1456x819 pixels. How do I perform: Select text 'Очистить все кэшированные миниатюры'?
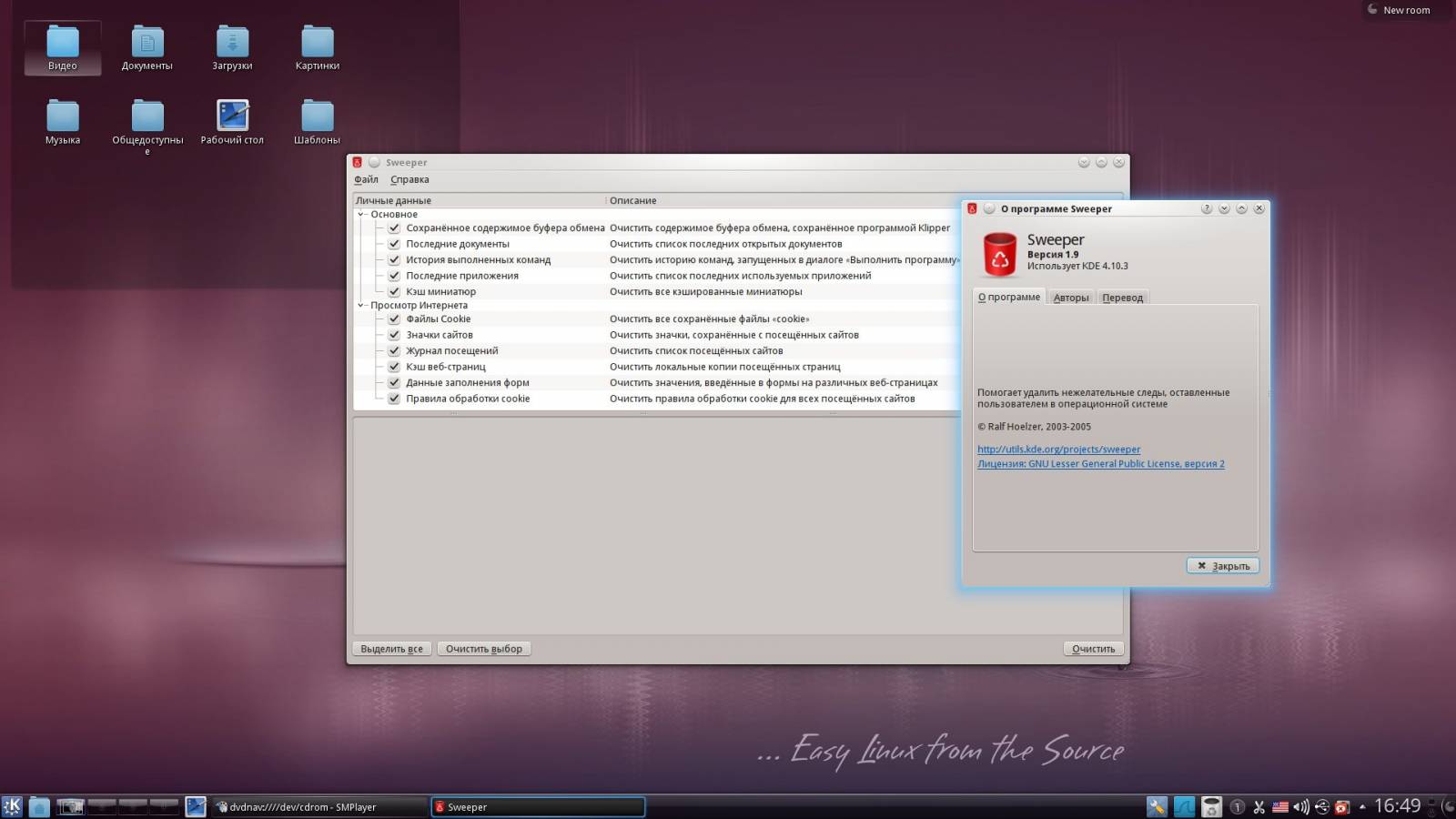click(706, 292)
